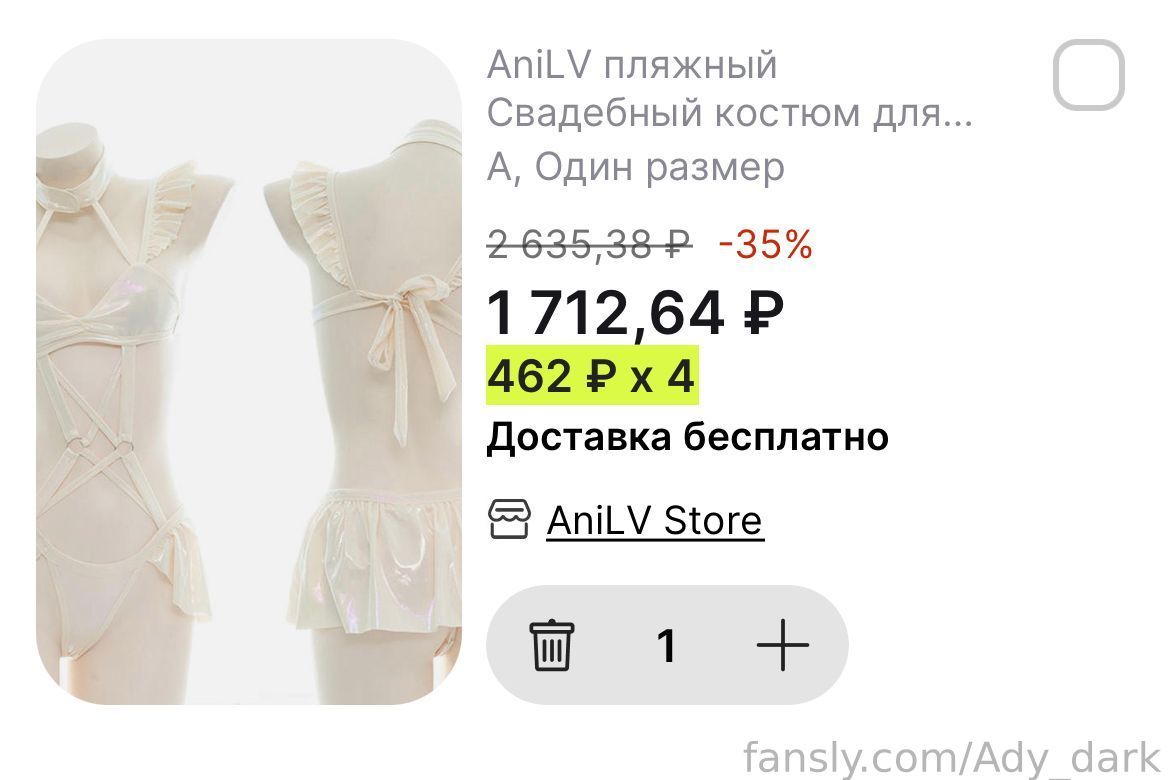1170x780 pixels.
Task: Click the crossed-out price 2 635,38 ₽
Action: click(589, 244)
